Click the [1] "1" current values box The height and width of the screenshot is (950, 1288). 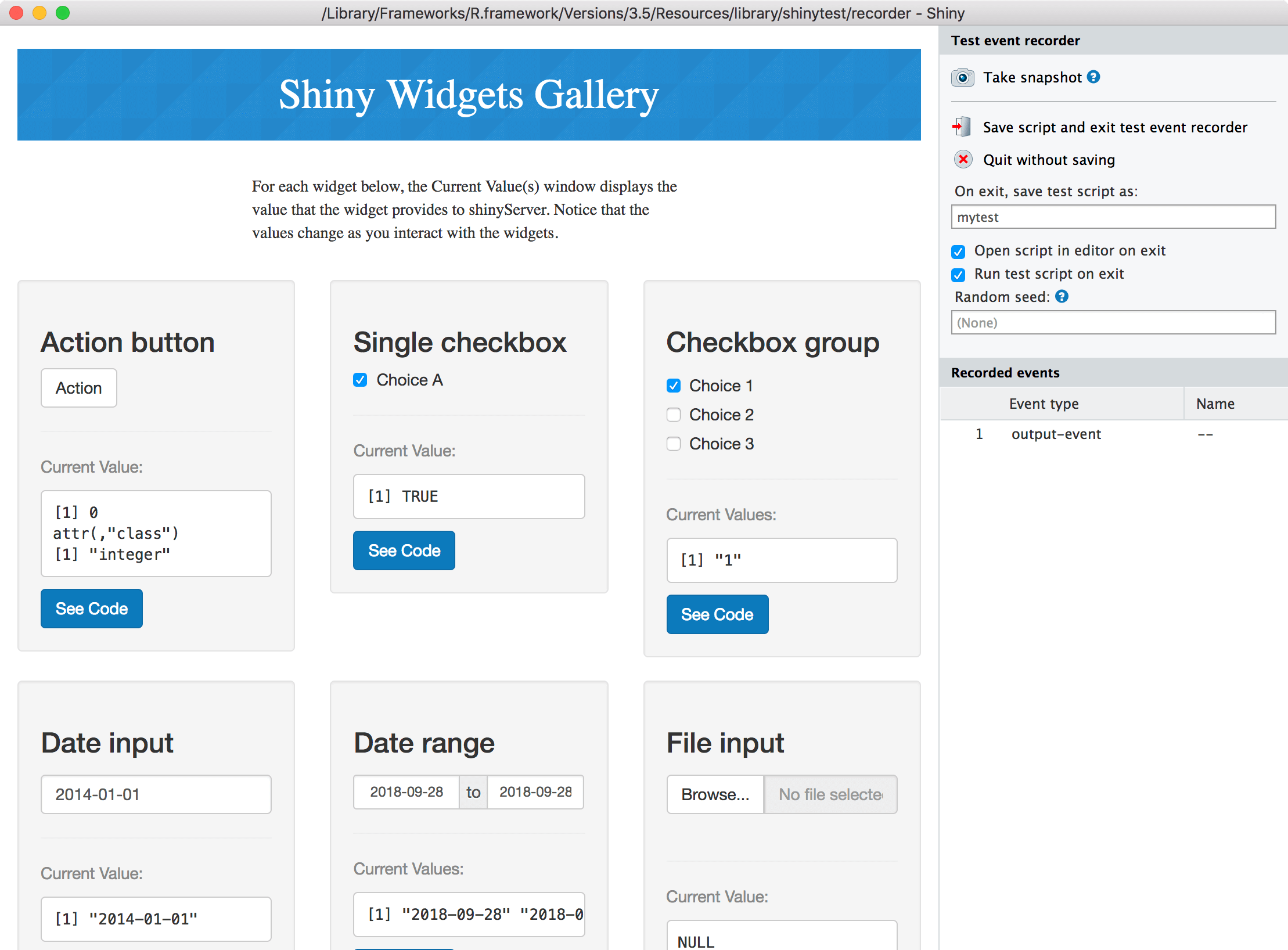click(x=782, y=560)
